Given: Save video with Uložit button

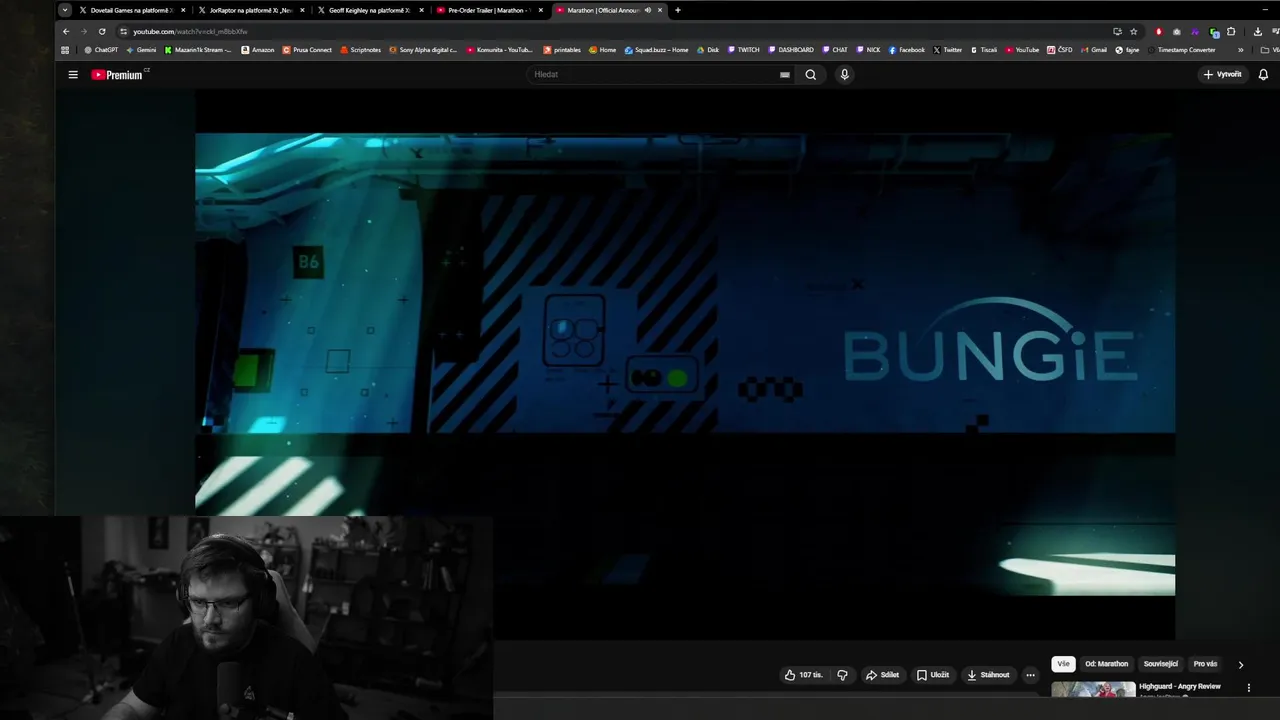Looking at the screenshot, I should (932, 675).
